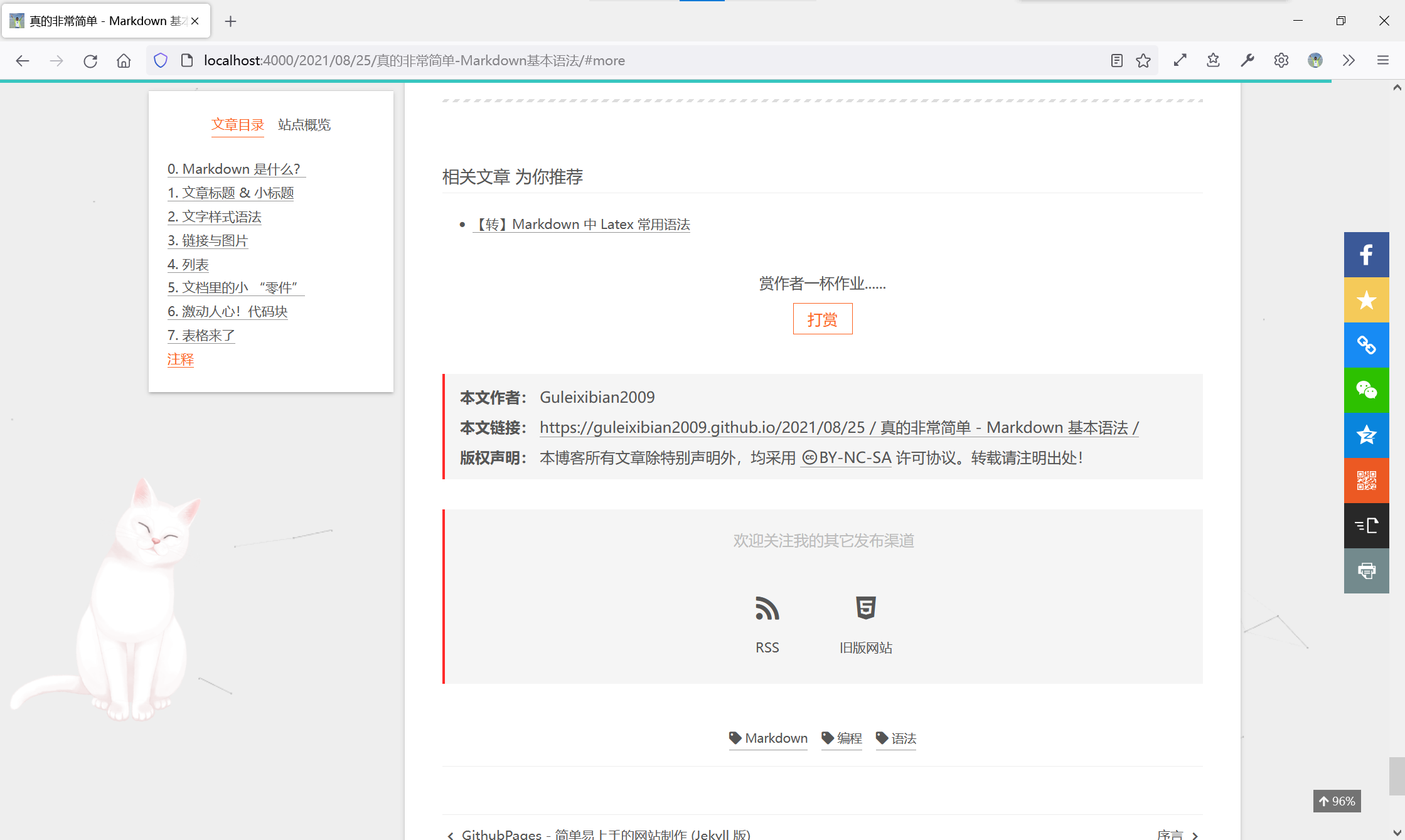Screen dimensions: 1405x840
Task: Toggle the dark sidebar panel button
Action: coord(1366,526)
